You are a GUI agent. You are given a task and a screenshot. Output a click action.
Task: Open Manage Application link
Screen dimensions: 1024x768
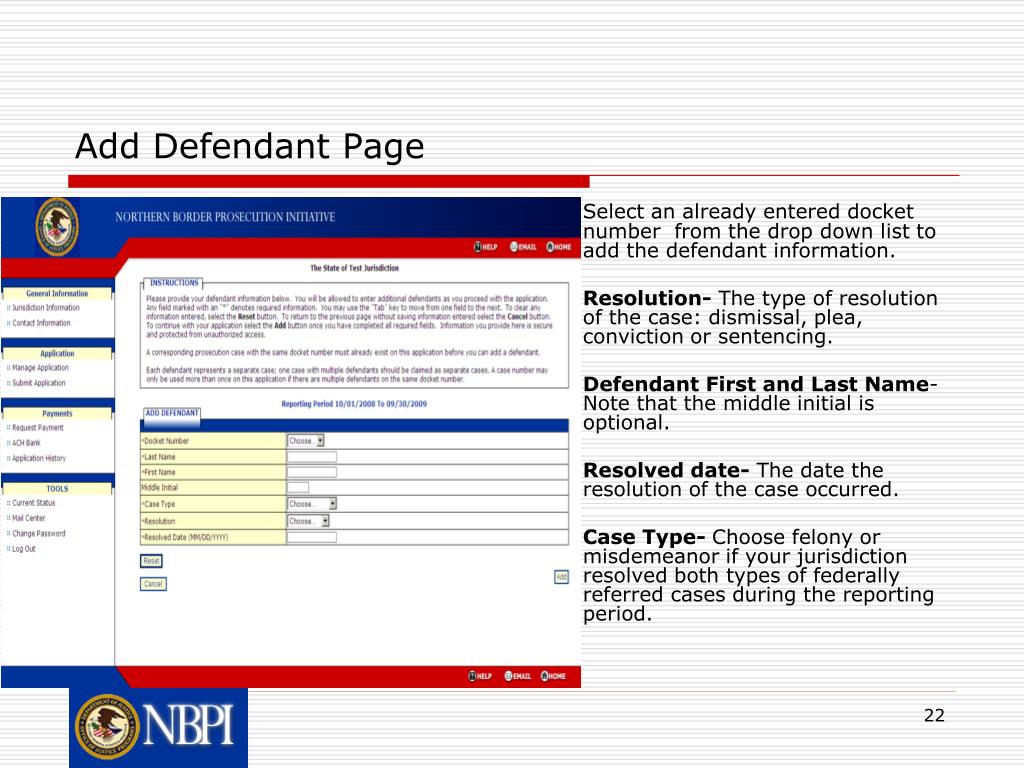pyautogui.click(x=40, y=368)
